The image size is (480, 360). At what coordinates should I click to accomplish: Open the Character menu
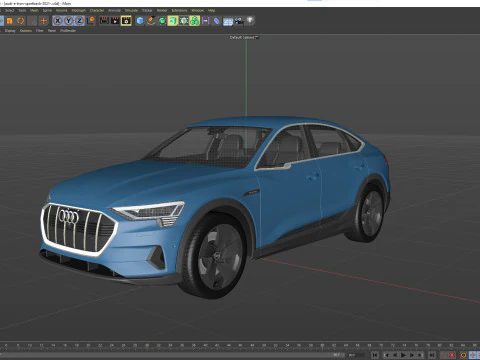click(97, 10)
